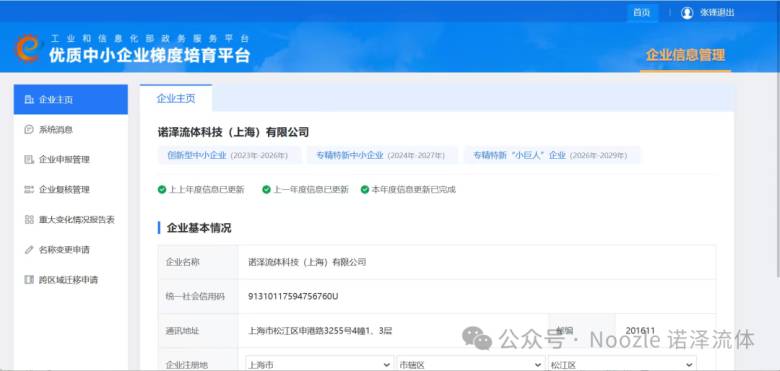
Task: Click the 企业基本情况 section heading
Action: [x=199, y=228]
